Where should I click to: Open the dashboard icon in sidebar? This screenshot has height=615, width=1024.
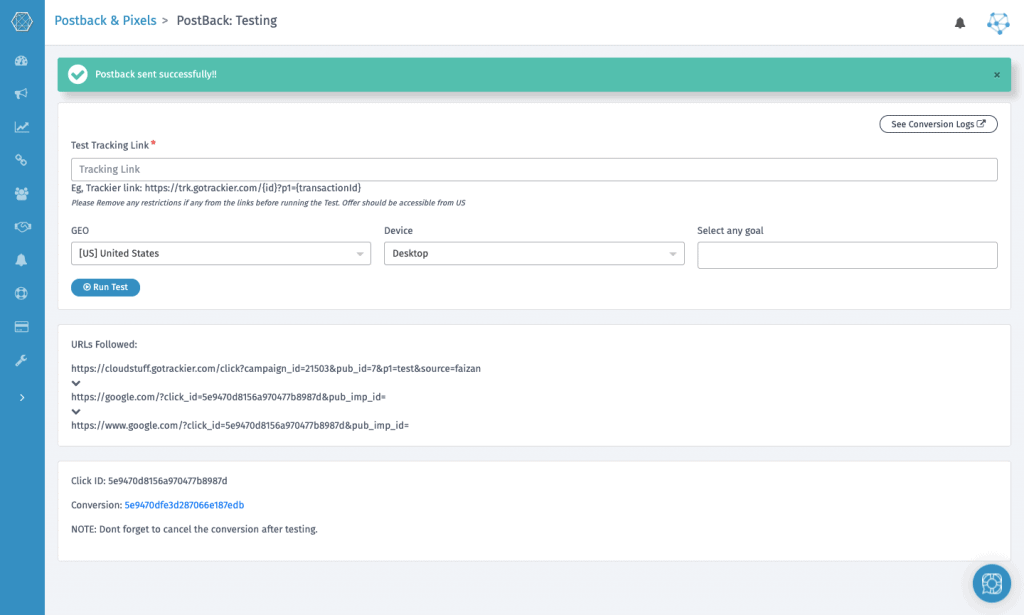pyautogui.click(x=21, y=61)
